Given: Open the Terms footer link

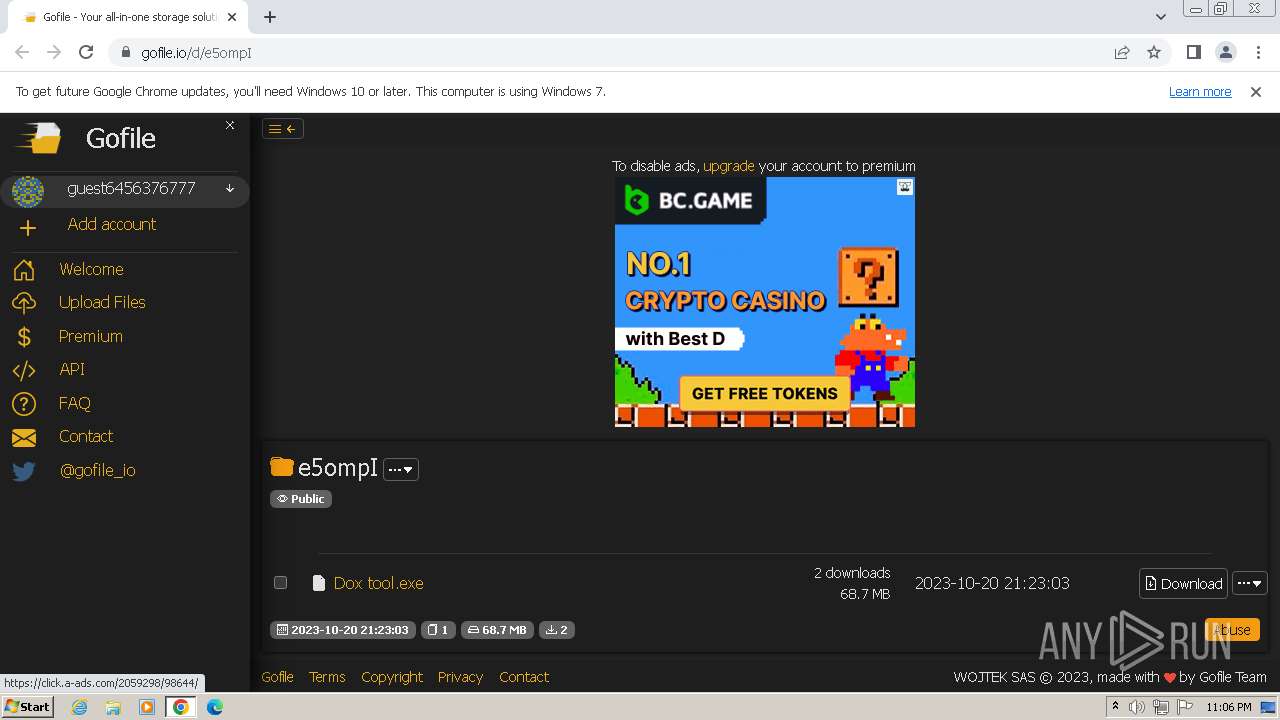Looking at the screenshot, I should pos(327,677).
